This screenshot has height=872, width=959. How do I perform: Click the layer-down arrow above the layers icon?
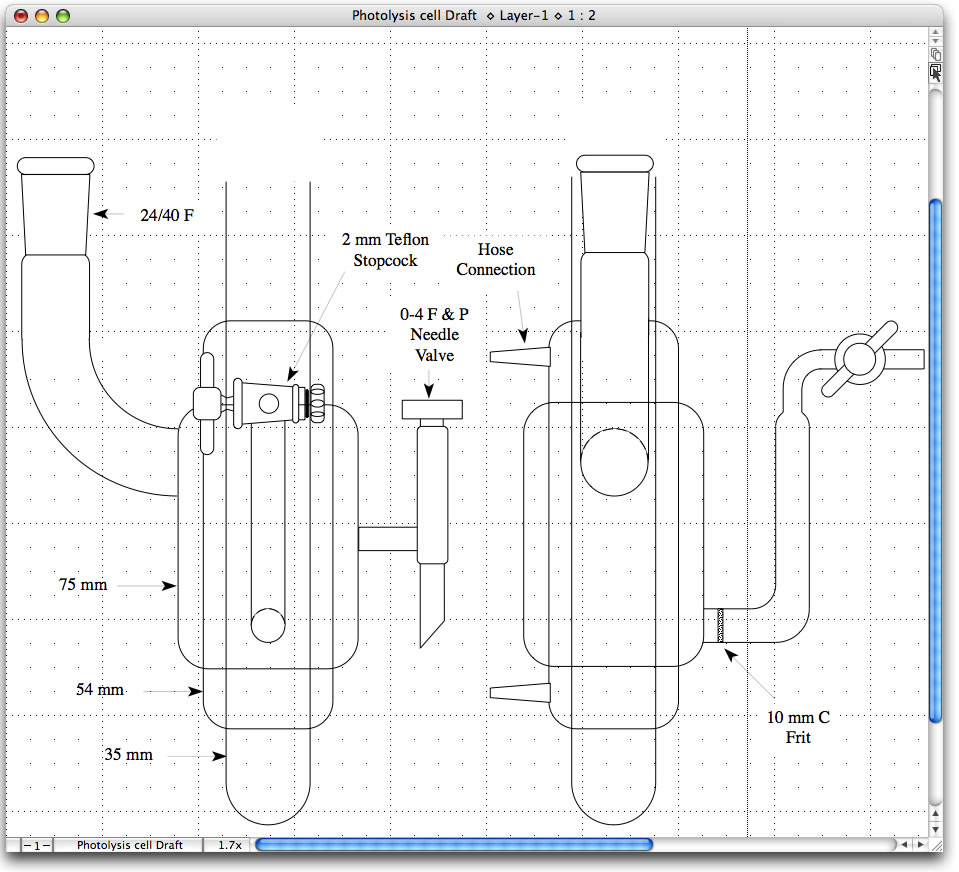935,41
